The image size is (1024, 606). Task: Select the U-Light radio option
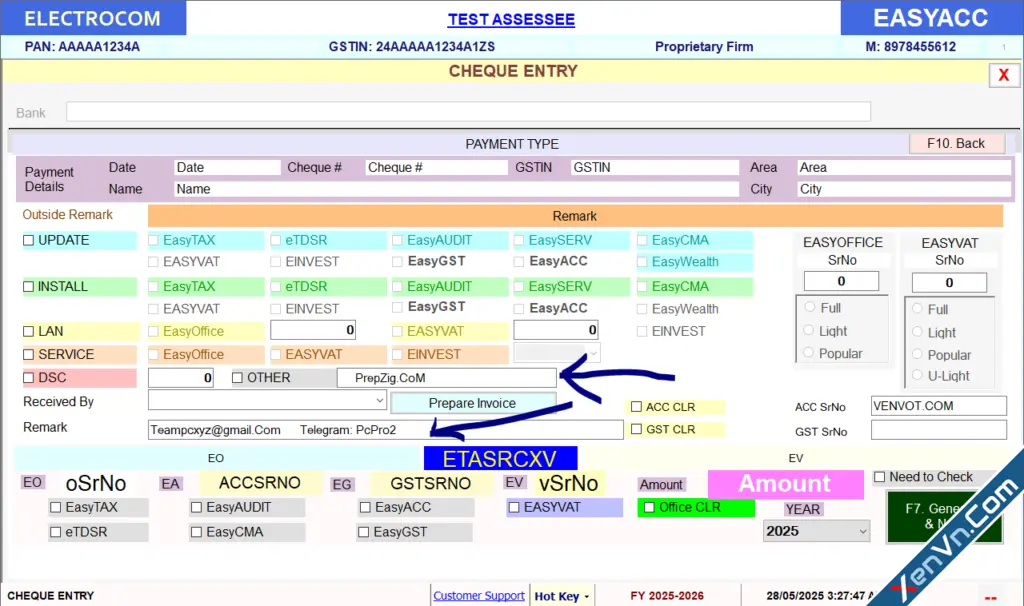pyautogui.click(x=918, y=375)
